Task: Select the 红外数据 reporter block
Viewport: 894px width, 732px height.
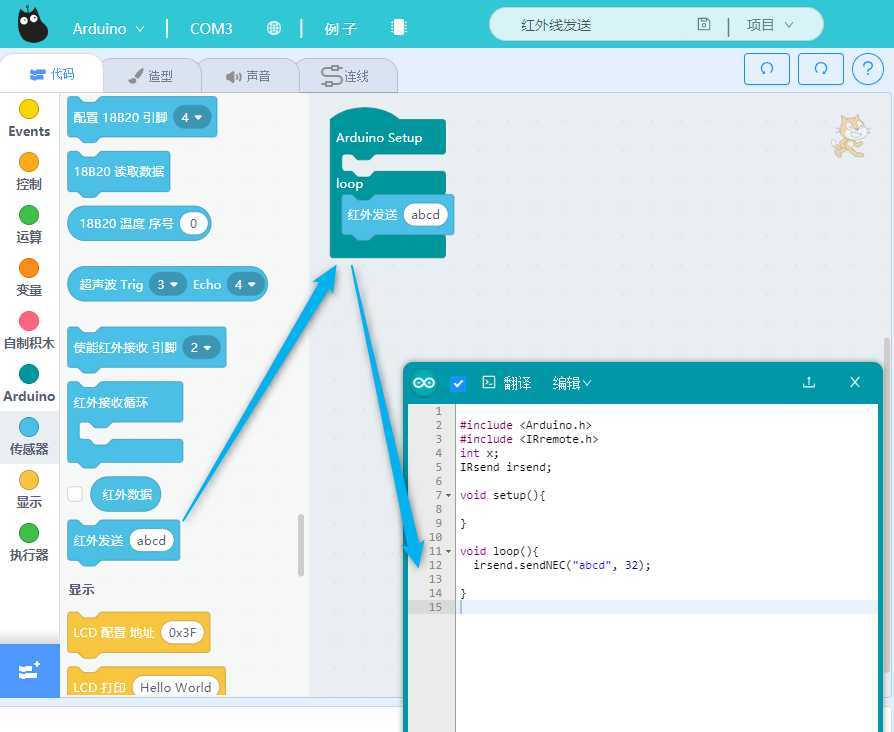Action: (125, 494)
